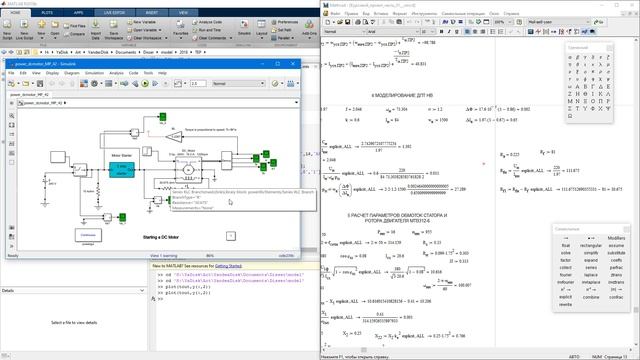Viewport: 640px width, 360px height.
Task: Run the Simulink model with Run button
Action: tap(145, 84)
